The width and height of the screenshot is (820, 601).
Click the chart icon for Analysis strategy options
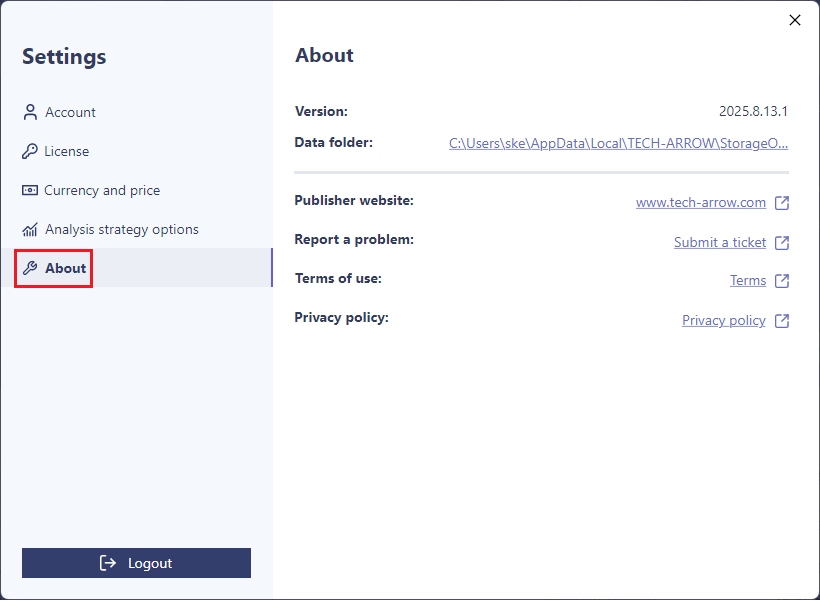coord(30,229)
